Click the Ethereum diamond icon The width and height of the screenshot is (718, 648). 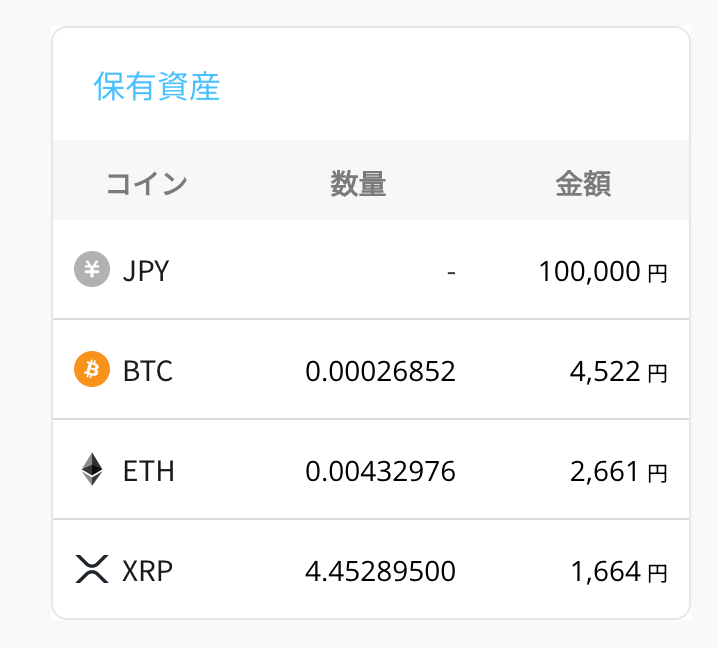click(91, 469)
